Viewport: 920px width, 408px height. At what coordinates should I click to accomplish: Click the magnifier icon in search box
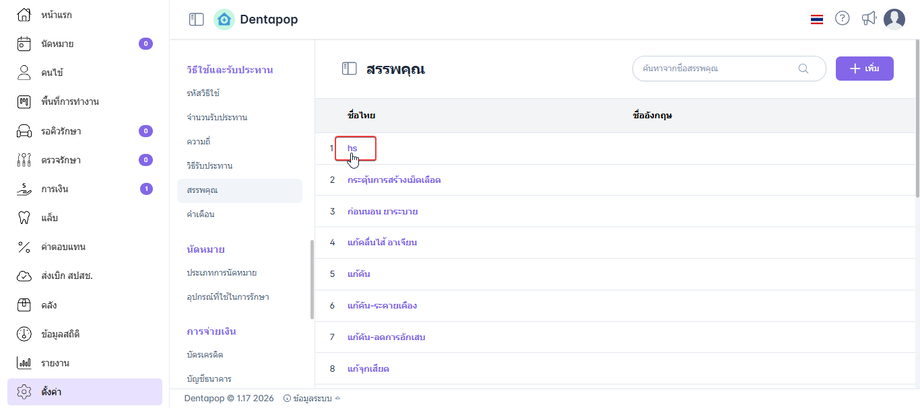pos(803,69)
